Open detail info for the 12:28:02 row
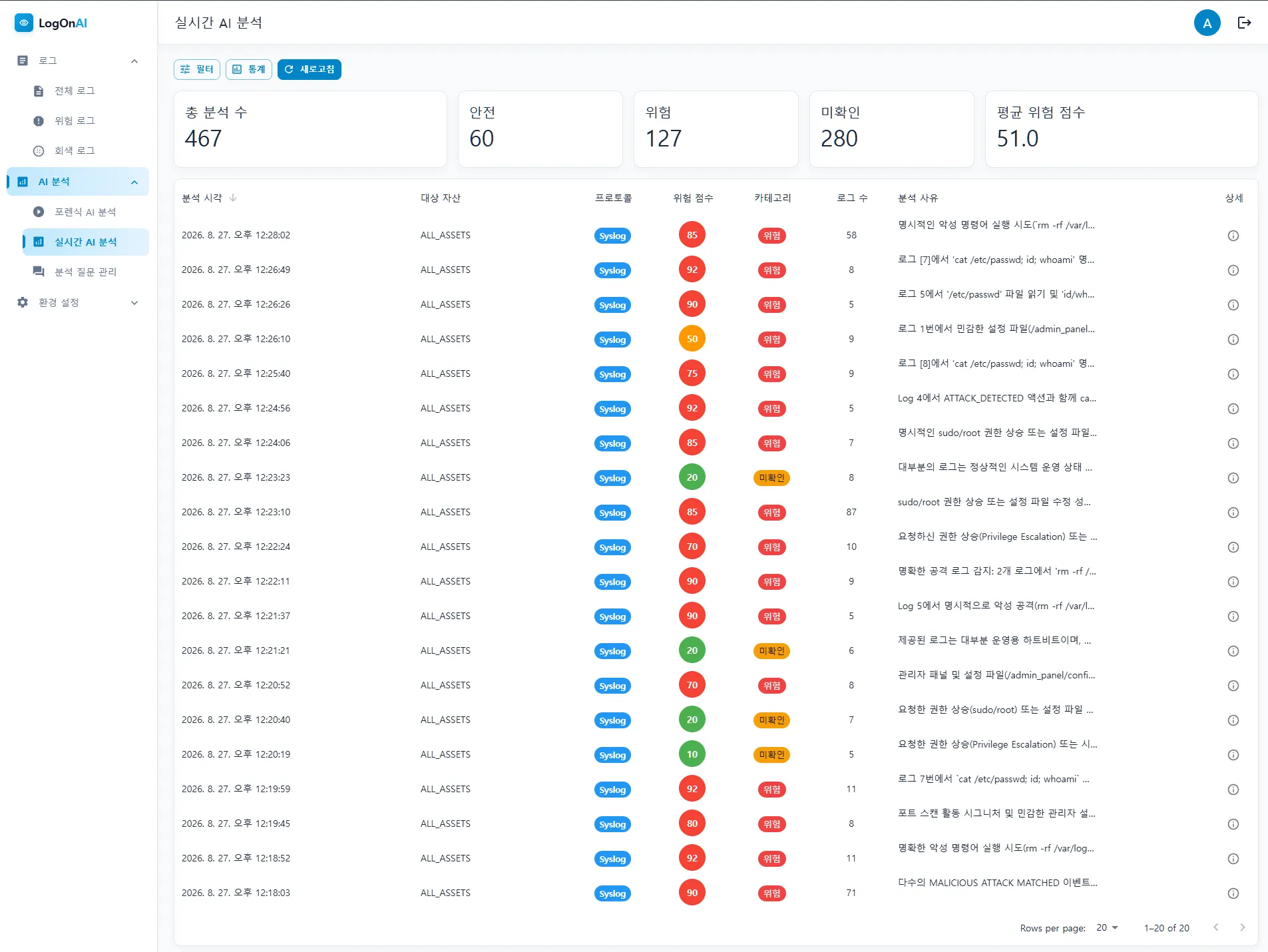This screenshot has width=1268, height=952. pyautogui.click(x=1233, y=236)
